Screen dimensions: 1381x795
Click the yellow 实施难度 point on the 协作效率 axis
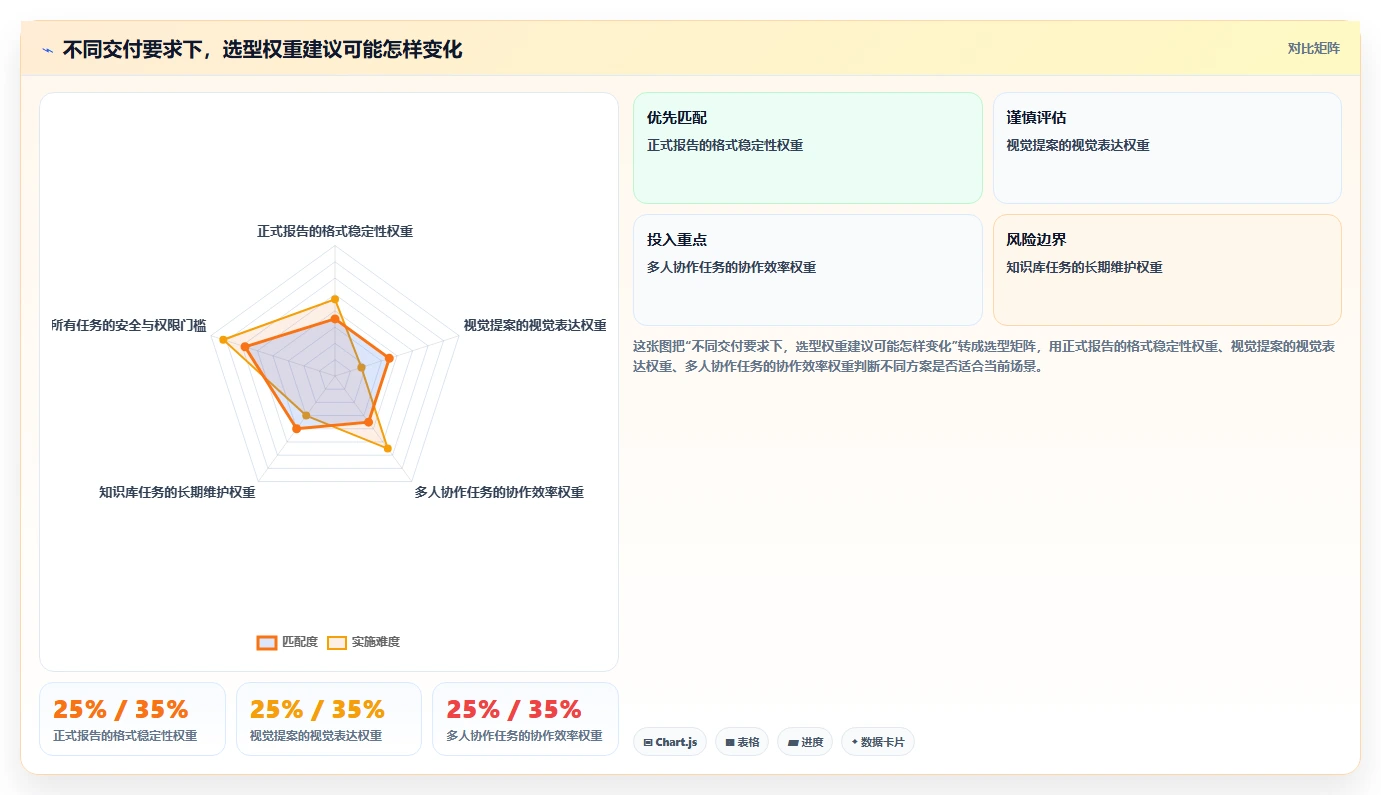(388, 449)
